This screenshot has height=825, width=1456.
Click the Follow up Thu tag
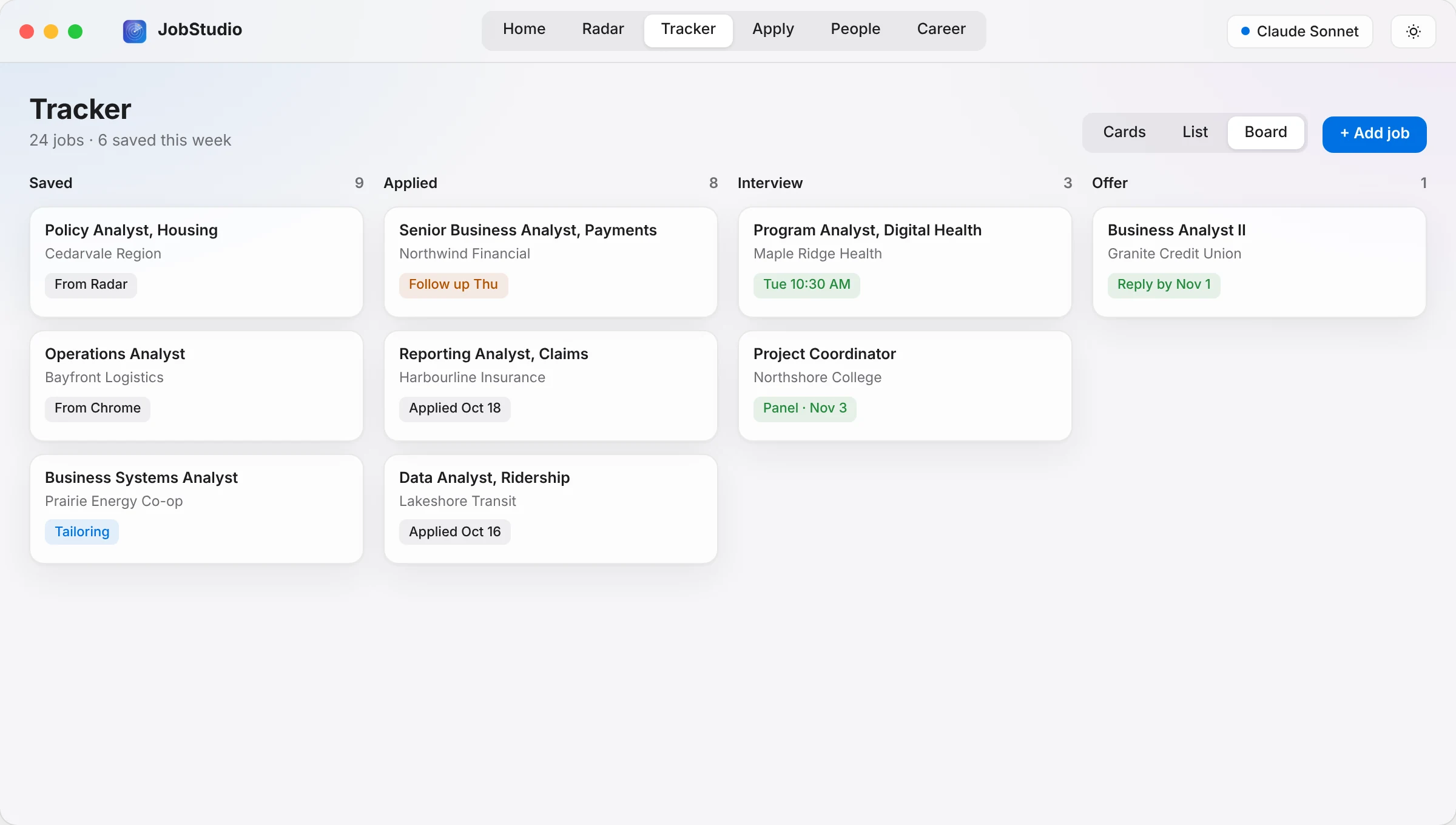click(453, 285)
